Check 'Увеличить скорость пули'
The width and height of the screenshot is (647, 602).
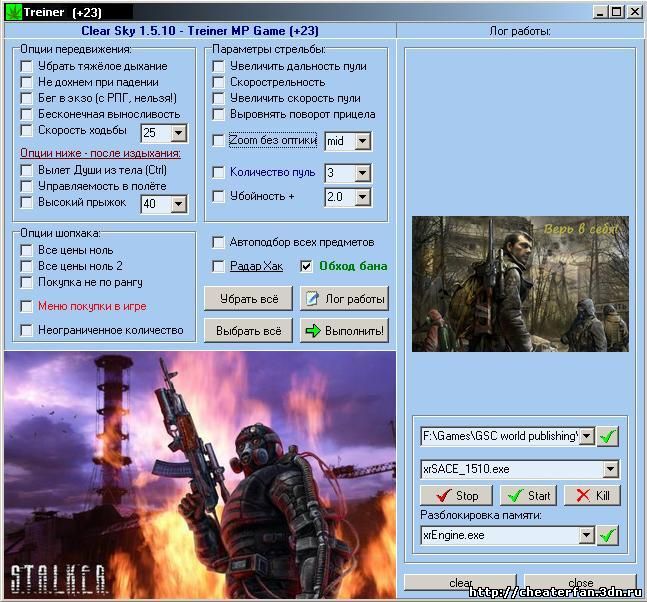(x=218, y=98)
